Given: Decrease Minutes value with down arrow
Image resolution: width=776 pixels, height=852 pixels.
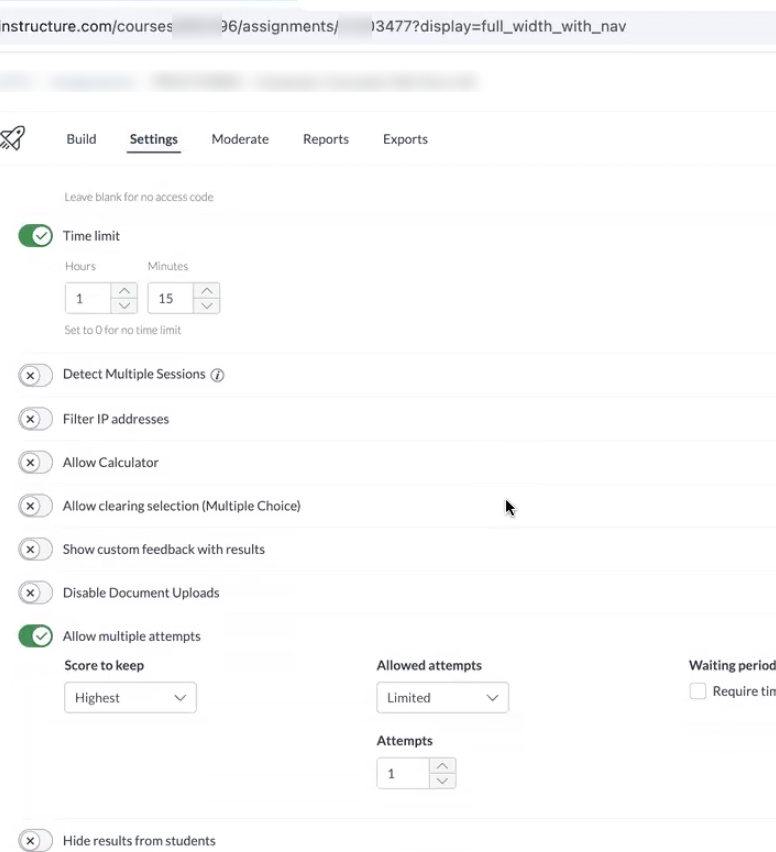Looking at the screenshot, I should (x=207, y=306).
